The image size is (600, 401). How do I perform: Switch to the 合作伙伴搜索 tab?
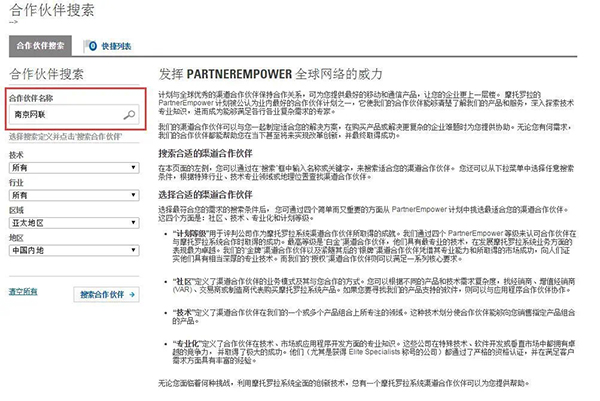point(40,46)
